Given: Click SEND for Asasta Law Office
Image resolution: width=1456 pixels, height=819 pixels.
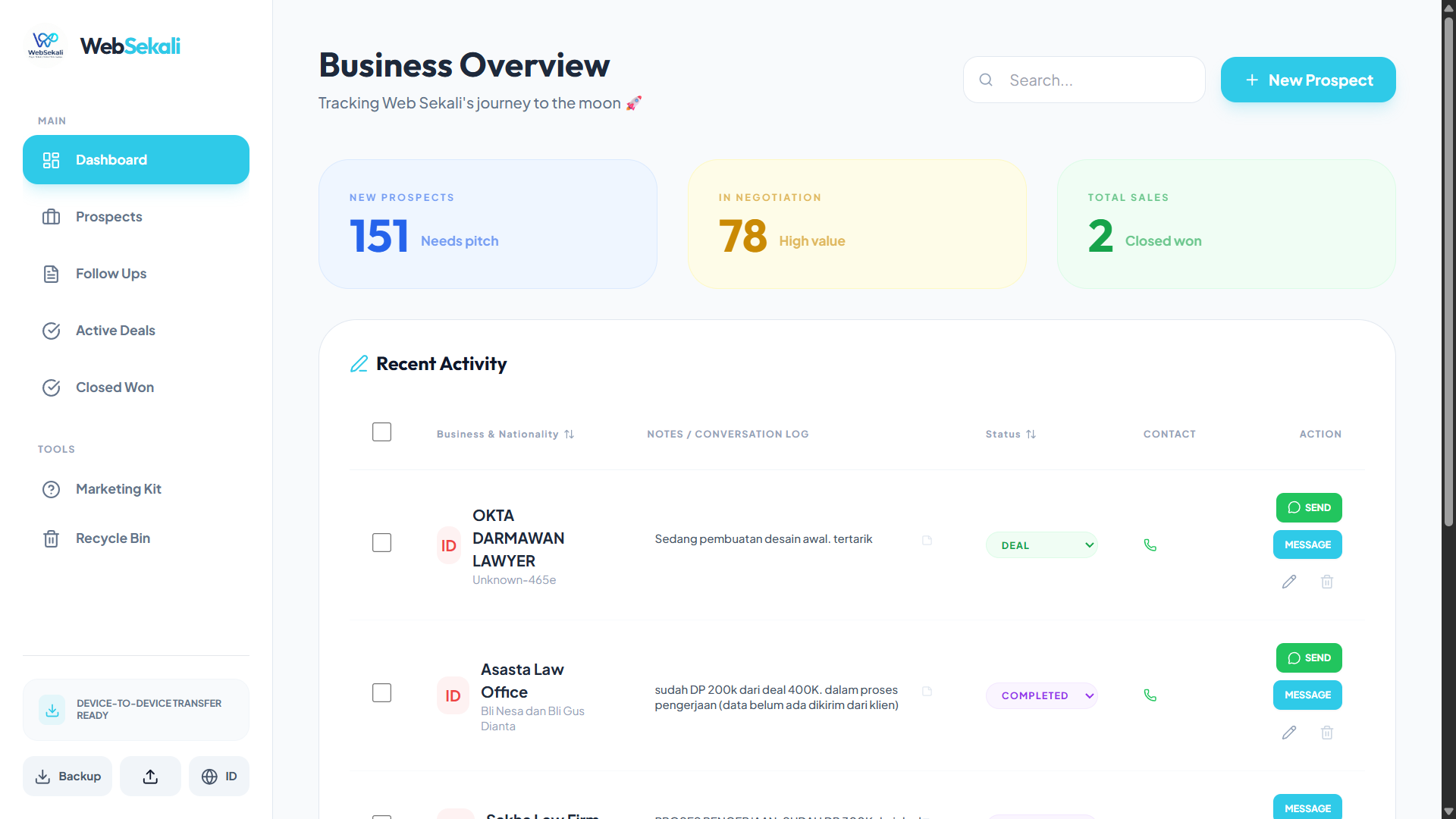Looking at the screenshot, I should point(1308,658).
